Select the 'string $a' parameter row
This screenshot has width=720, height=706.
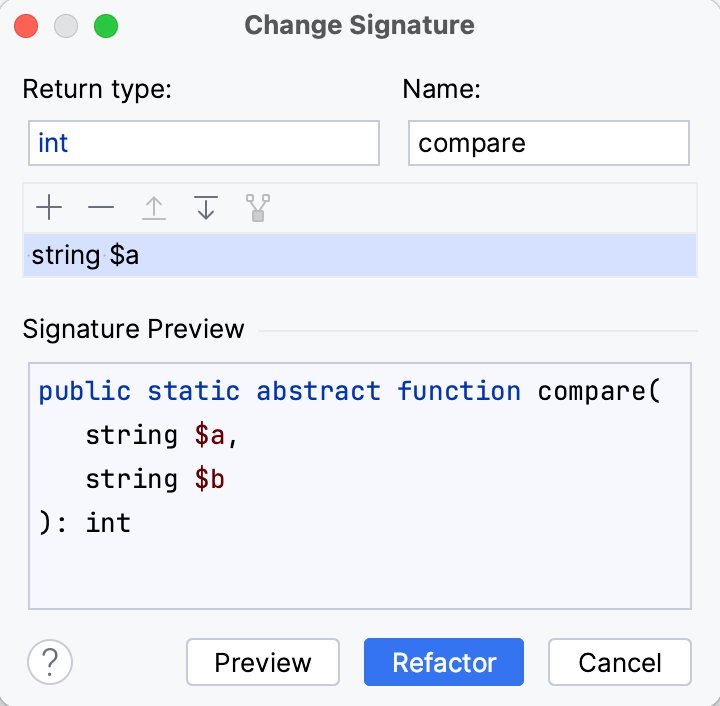coord(360,255)
